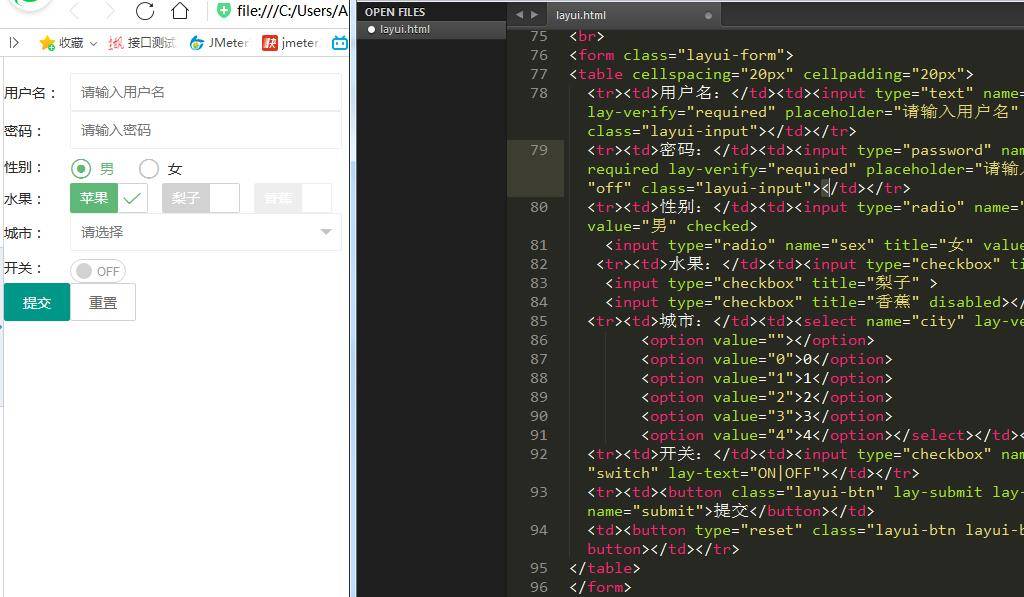Click the 城市 dropdown arrow
Image resolution: width=1024 pixels, height=597 pixels.
tap(326, 232)
